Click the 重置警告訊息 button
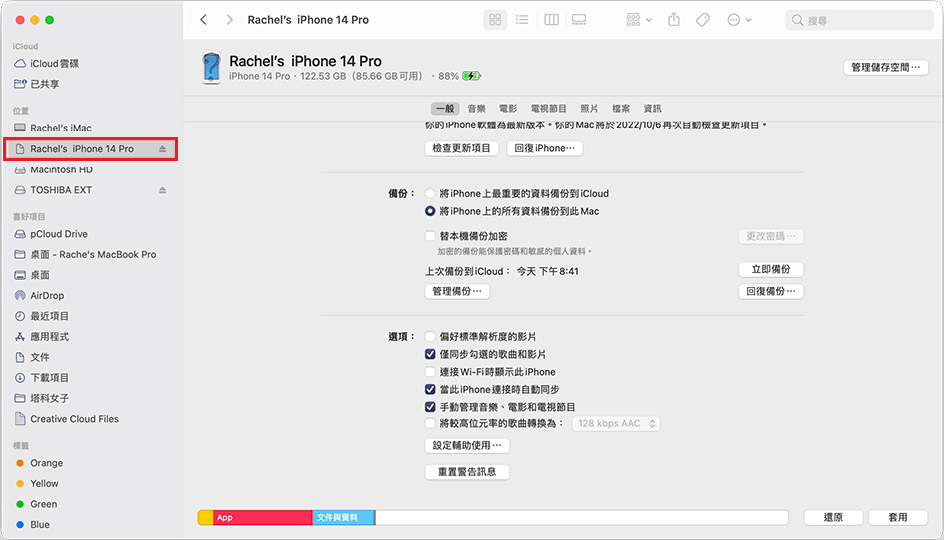The image size is (944, 540). coord(467,472)
